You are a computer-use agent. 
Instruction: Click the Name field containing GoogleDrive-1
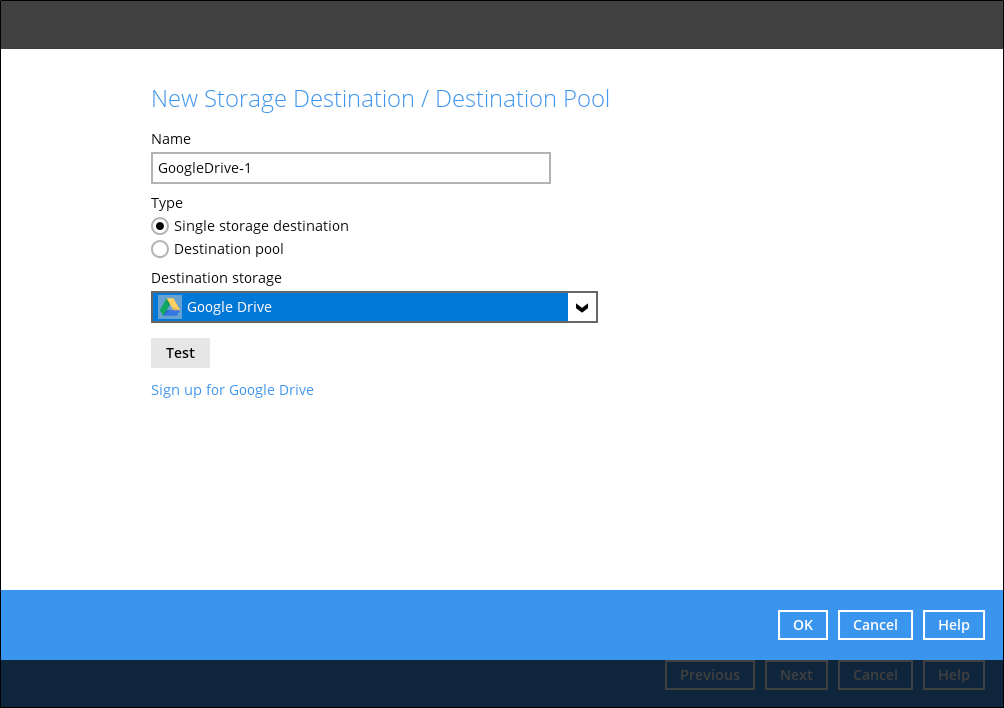point(351,168)
